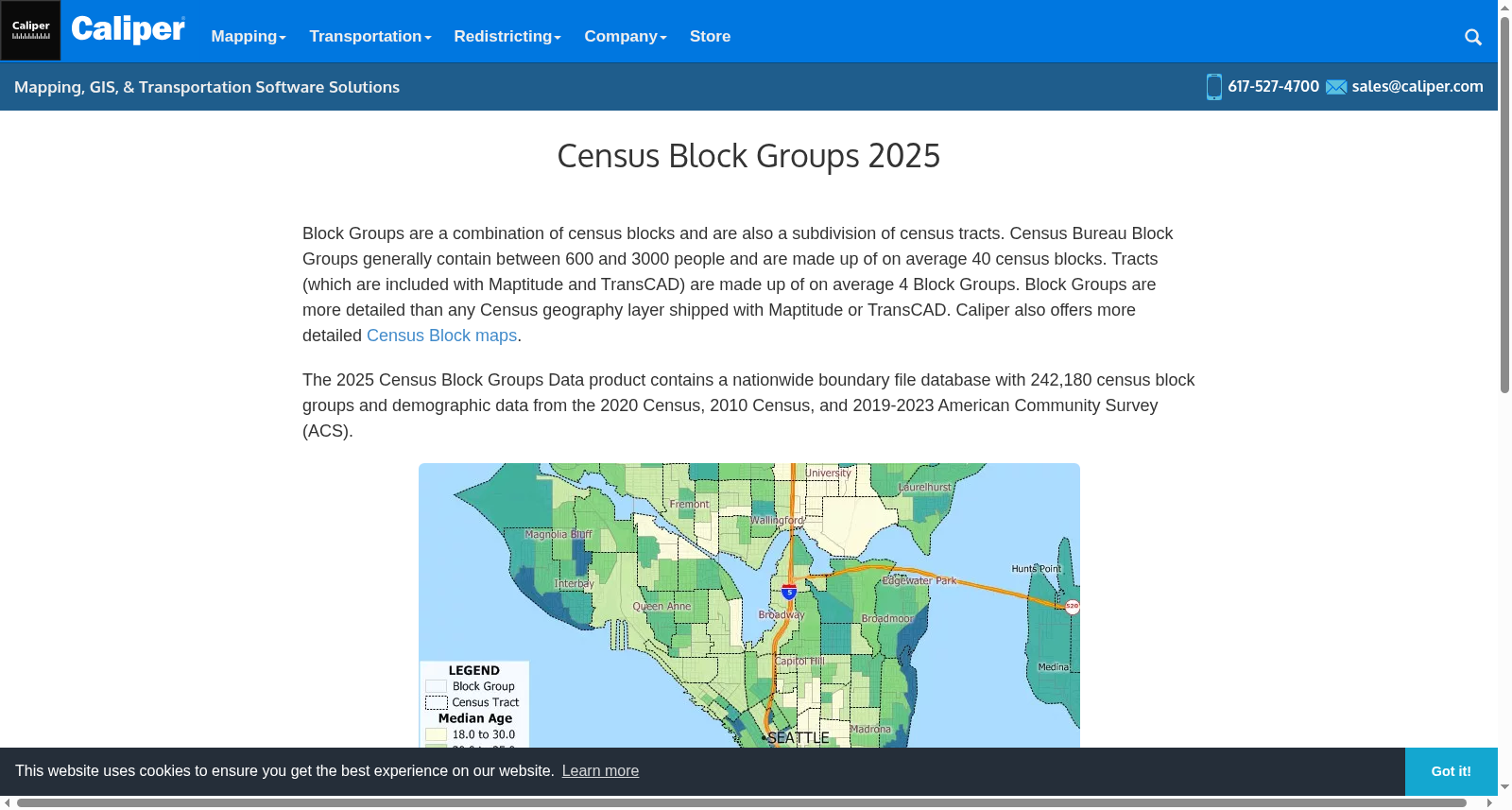Click the black Caliper ruler logo square
This screenshot has height=810, width=1512.
point(30,31)
